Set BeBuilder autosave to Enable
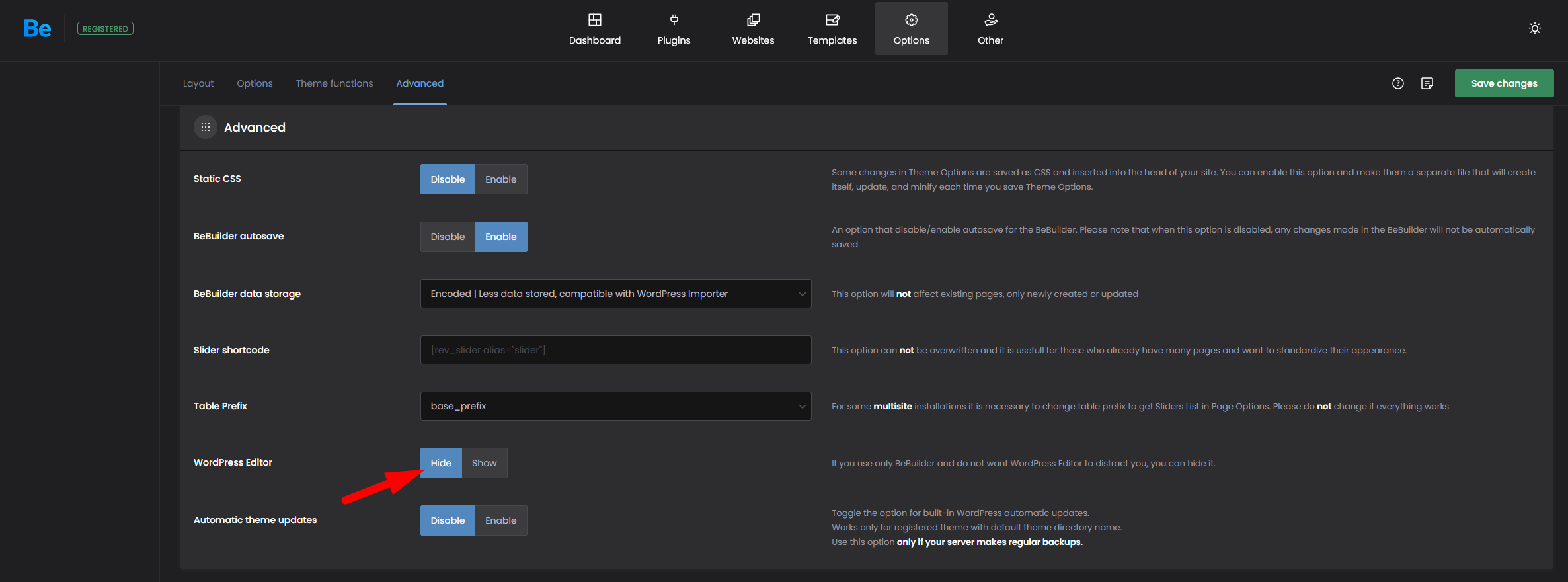Image resolution: width=1568 pixels, height=582 pixels. (x=501, y=237)
